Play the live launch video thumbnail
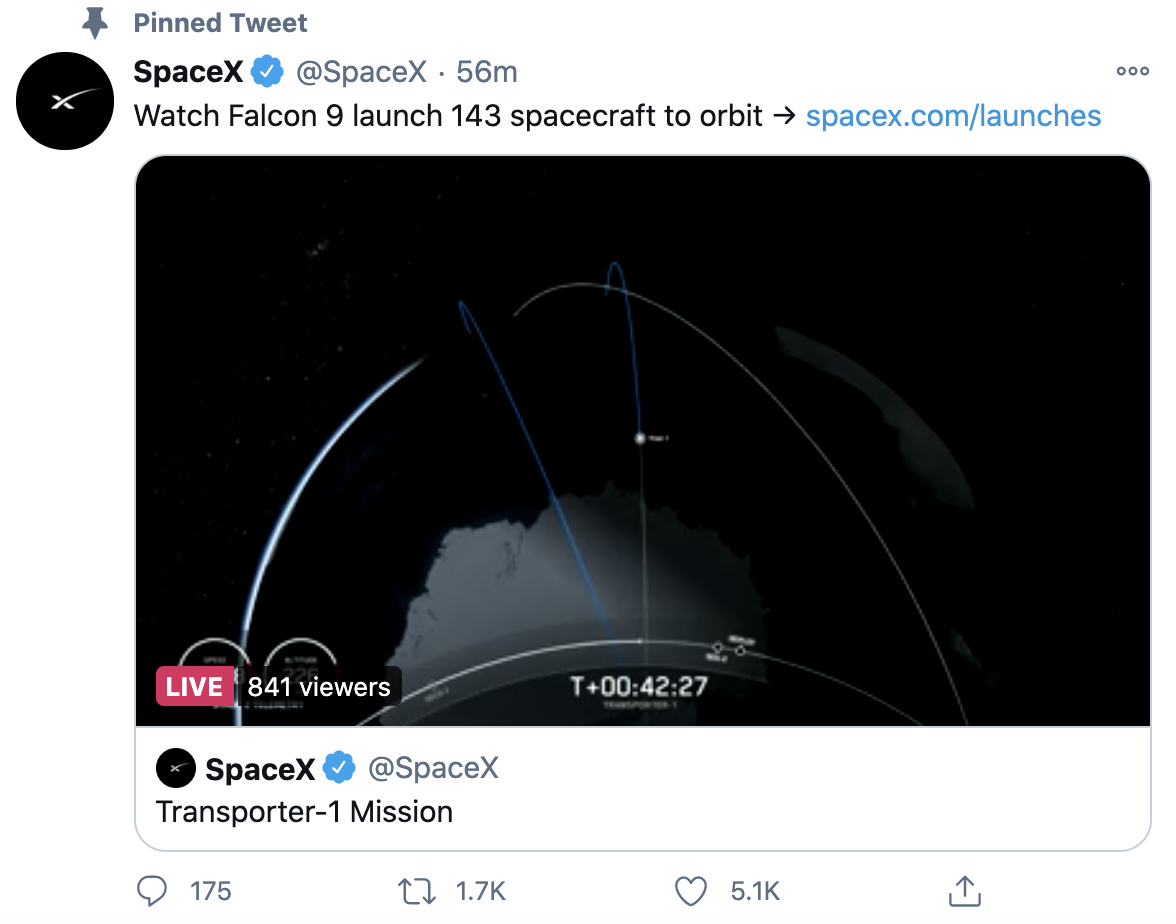This screenshot has height=924, width=1176. pyautogui.click(x=643, y=440)
